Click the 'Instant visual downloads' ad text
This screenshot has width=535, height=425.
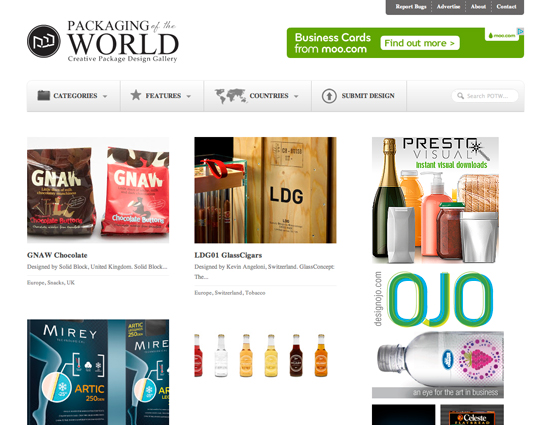coord(451,165)
